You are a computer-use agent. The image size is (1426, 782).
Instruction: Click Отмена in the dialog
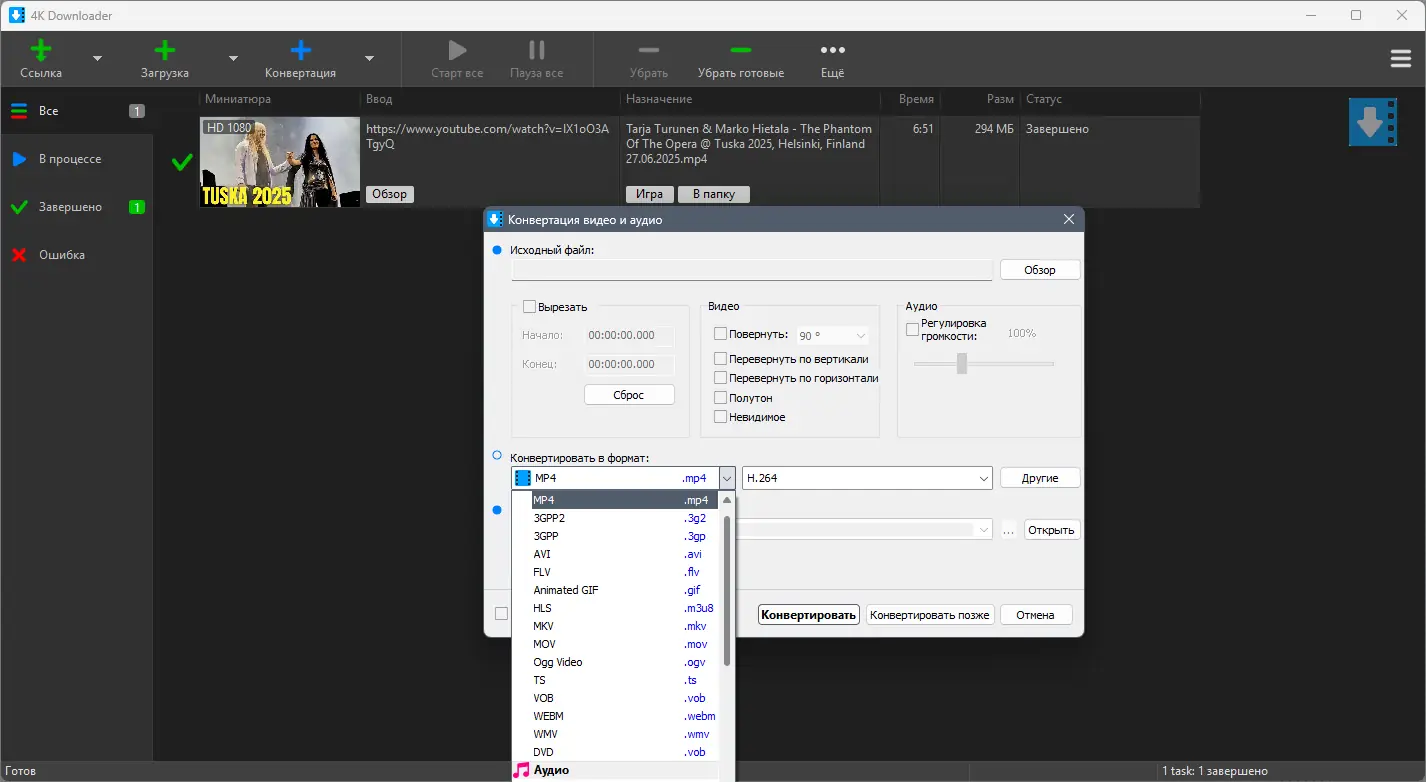(1036, 615)
